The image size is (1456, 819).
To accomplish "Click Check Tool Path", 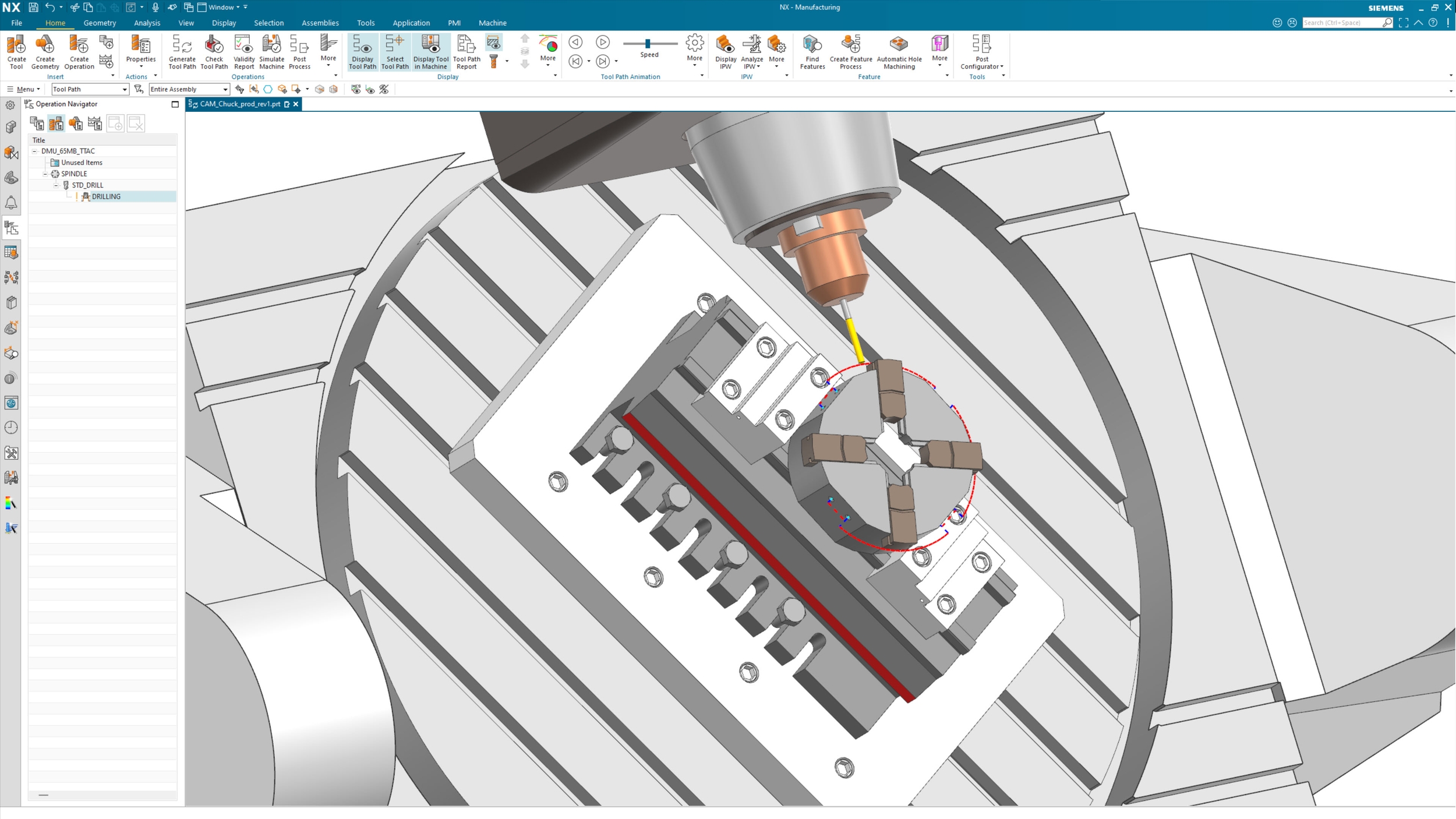I will point(214,52).
